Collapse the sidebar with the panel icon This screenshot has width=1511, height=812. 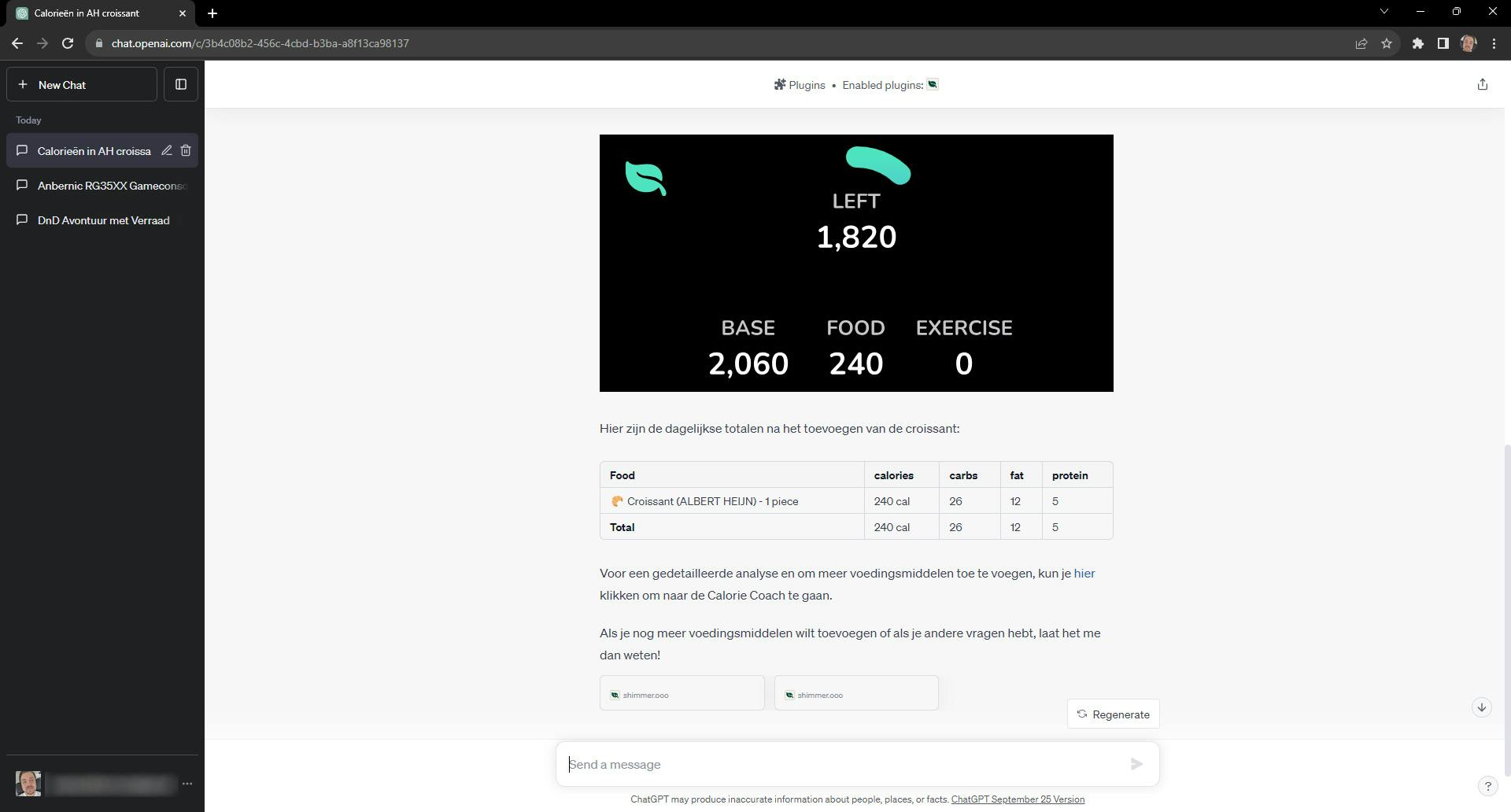tap(181, 84)
